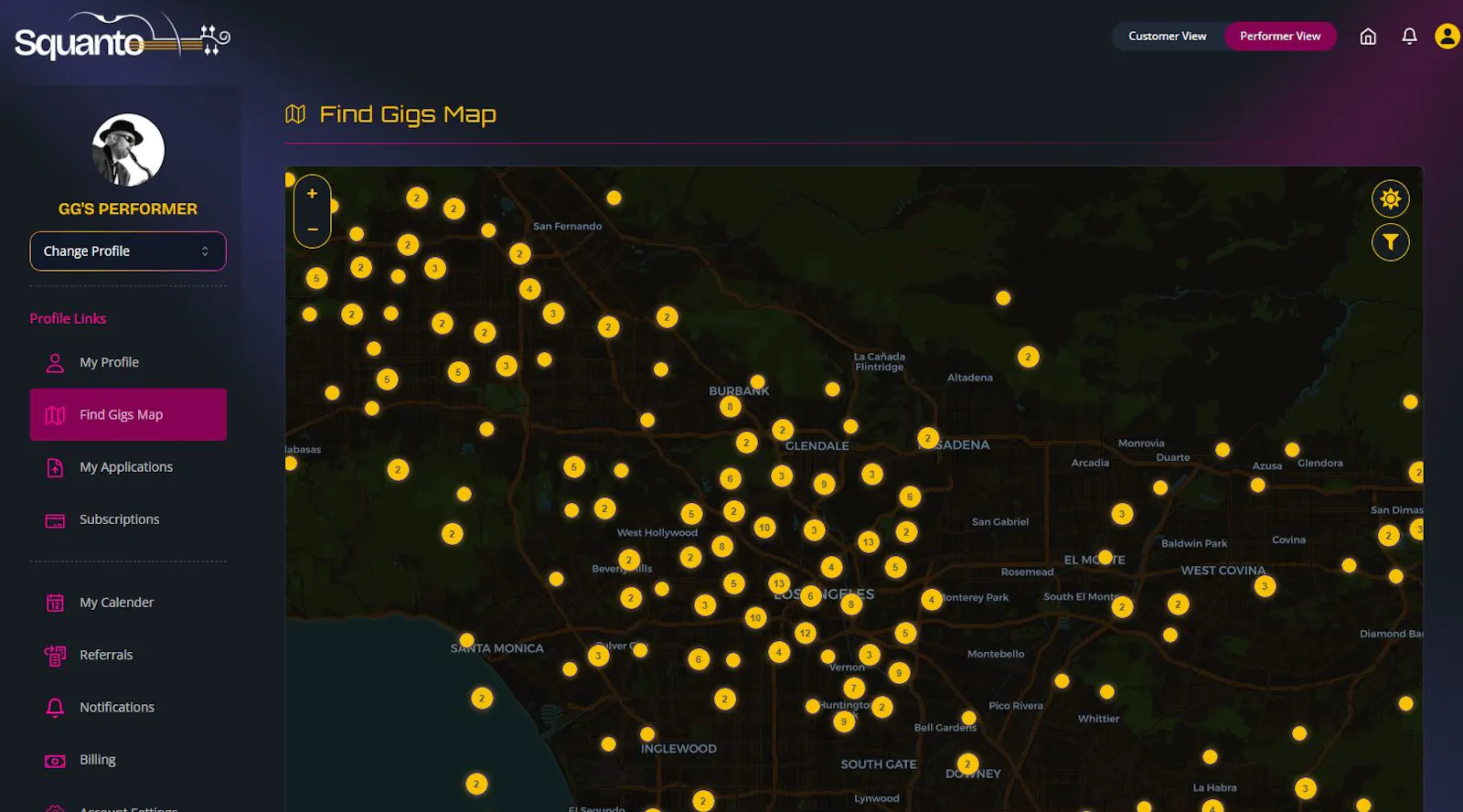Open My Calender page
This screenshot has height=812, width=1463.
(x=128, y=603)
